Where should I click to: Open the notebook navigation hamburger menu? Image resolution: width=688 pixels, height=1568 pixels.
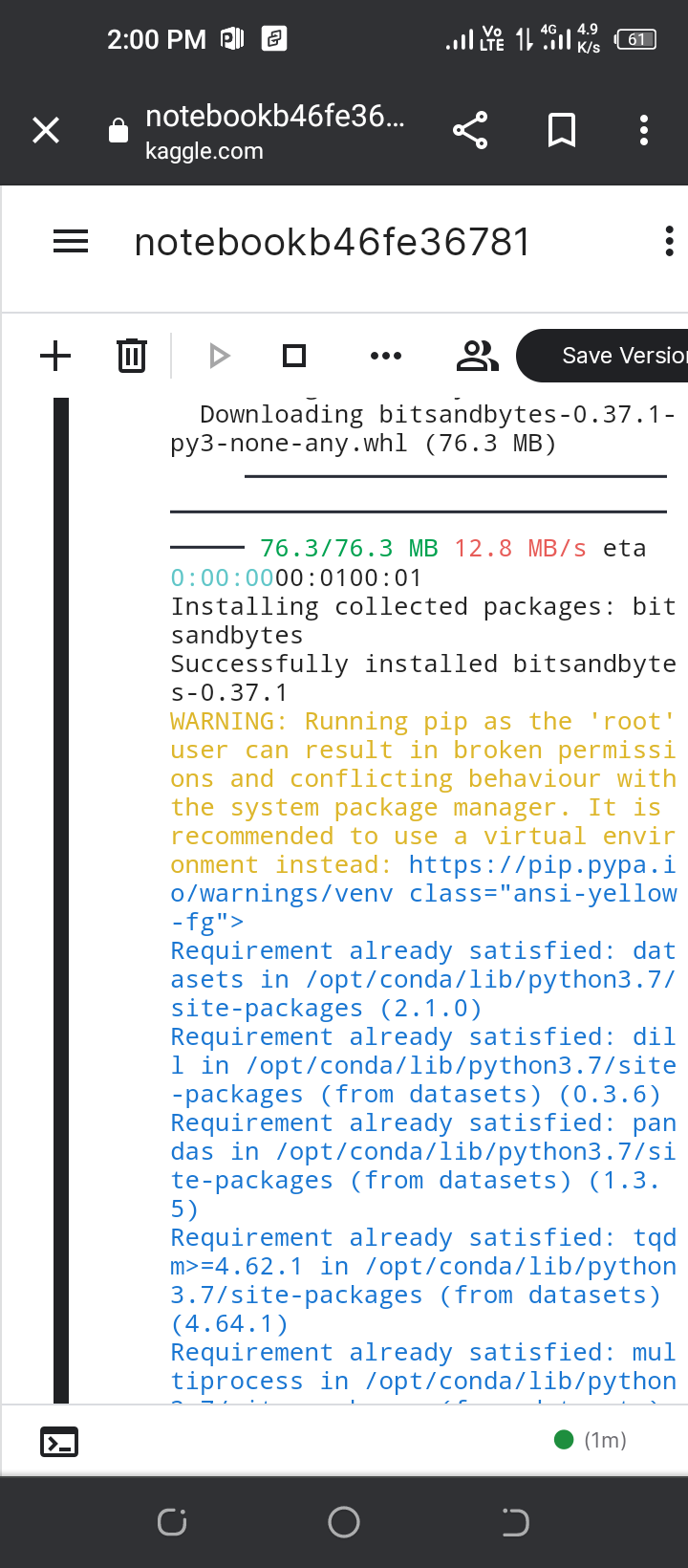click(70, 242)
